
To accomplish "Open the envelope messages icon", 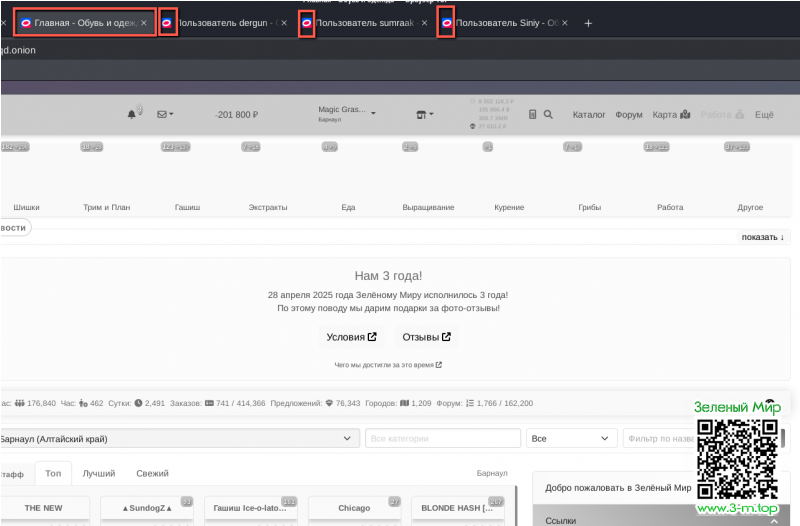I will (x=166, y=114).
